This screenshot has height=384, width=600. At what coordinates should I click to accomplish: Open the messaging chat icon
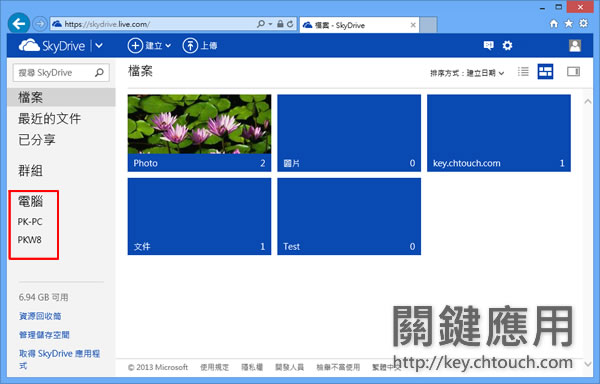[488, 46]
